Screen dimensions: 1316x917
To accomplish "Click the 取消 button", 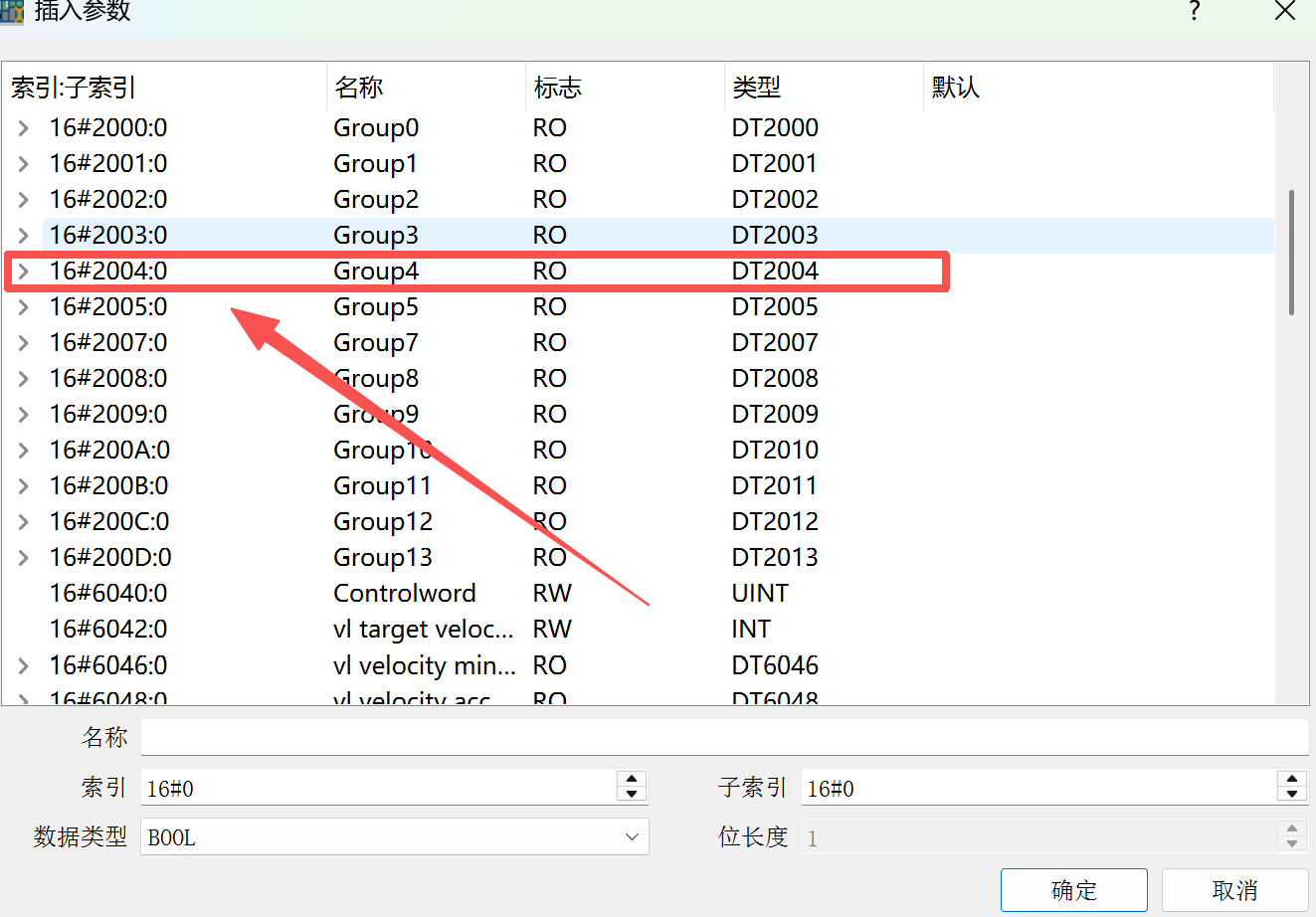I will (x=1234, y=890).
